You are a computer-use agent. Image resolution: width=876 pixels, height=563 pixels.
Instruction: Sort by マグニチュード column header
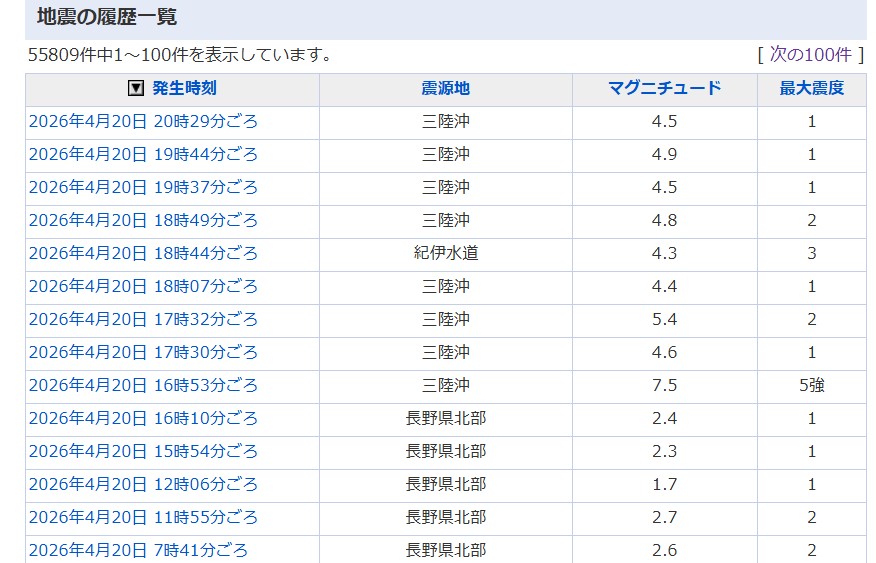[x=664, y=88]
